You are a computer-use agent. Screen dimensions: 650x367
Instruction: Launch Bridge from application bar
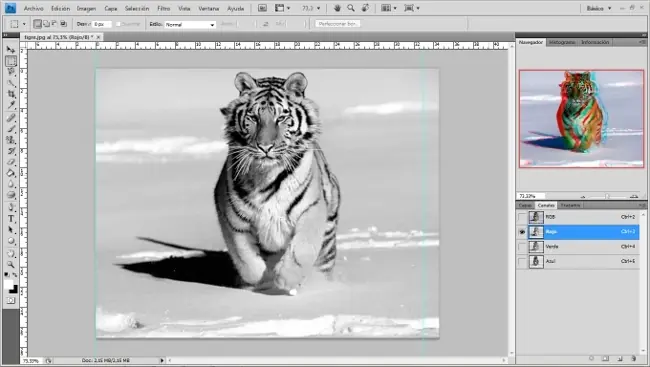coord(262,8)
